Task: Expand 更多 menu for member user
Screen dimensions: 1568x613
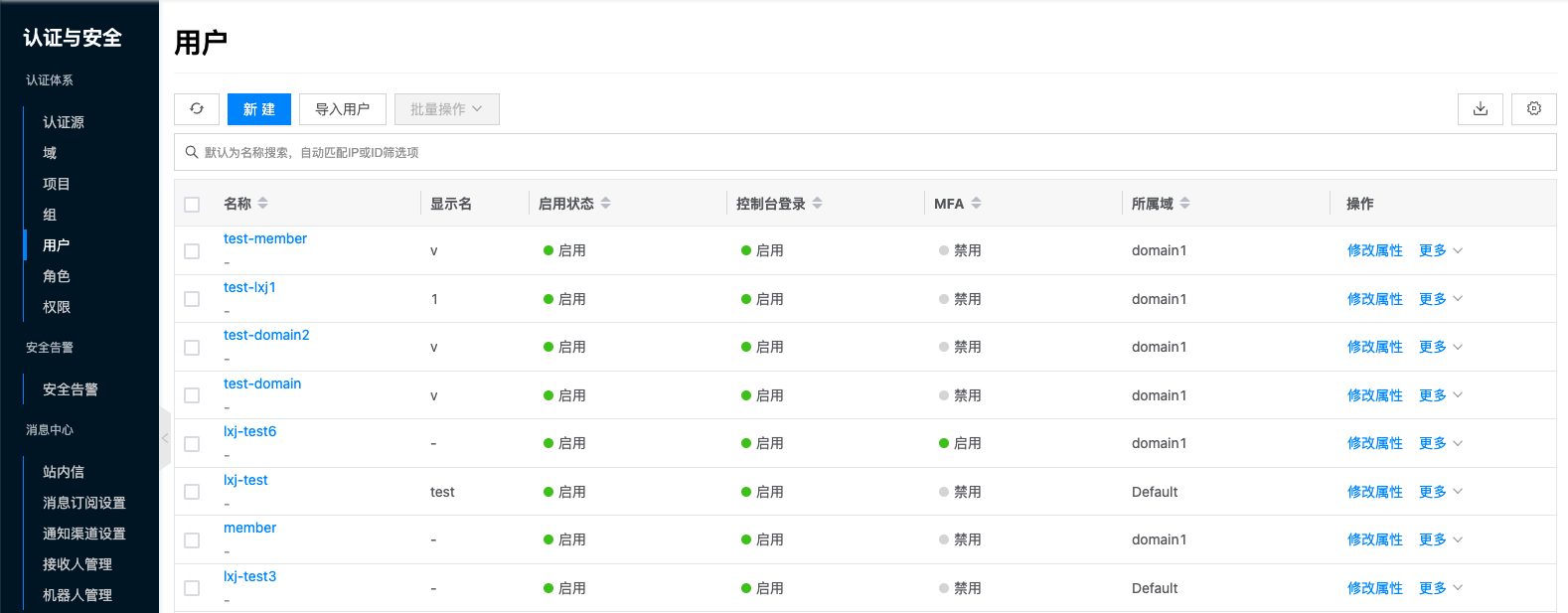Action: point(1440,539)
